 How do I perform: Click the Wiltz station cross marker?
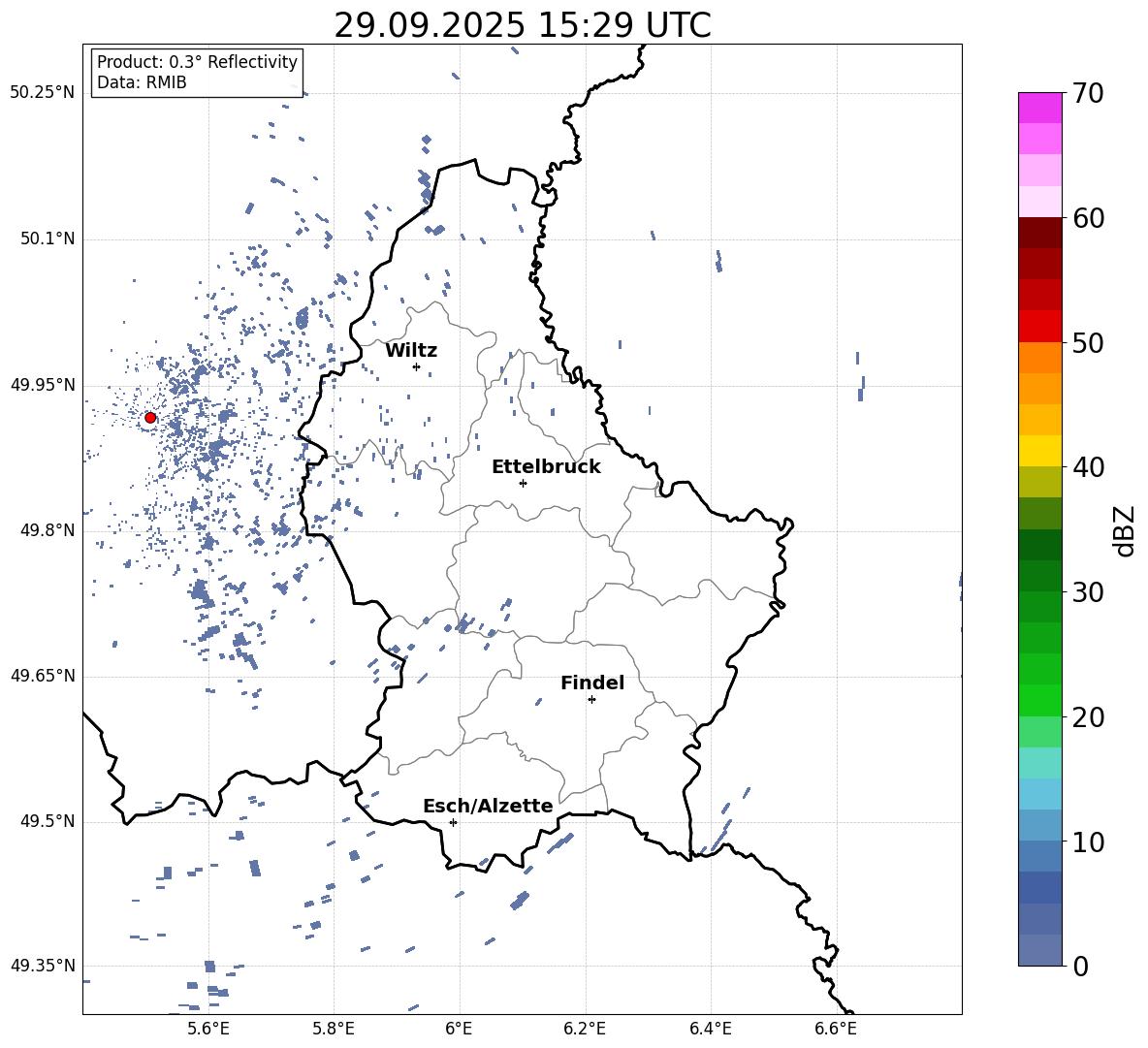pos(417,366)
